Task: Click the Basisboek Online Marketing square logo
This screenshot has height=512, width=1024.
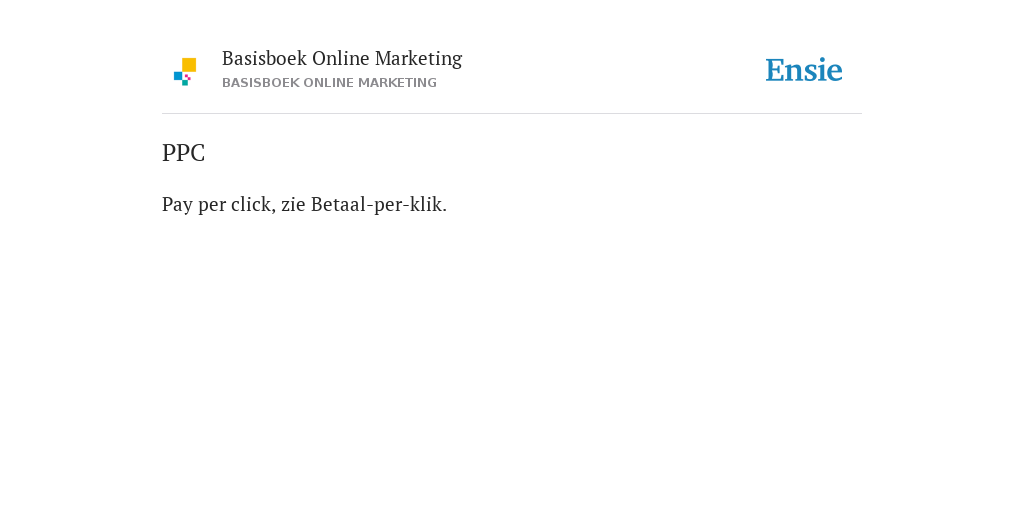Action: tap(185, 72)
